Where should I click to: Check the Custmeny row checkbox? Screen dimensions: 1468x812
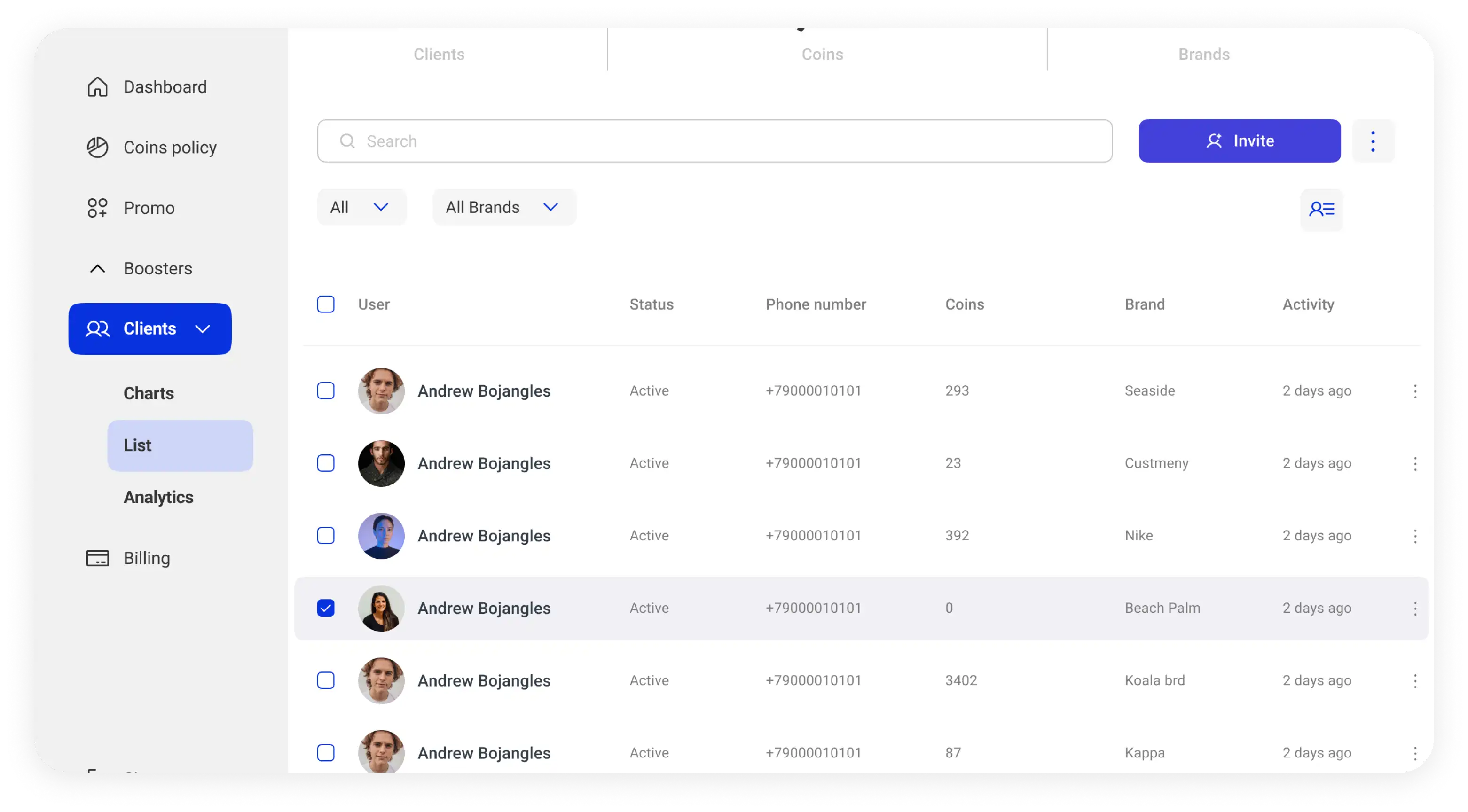click(326, 463)
